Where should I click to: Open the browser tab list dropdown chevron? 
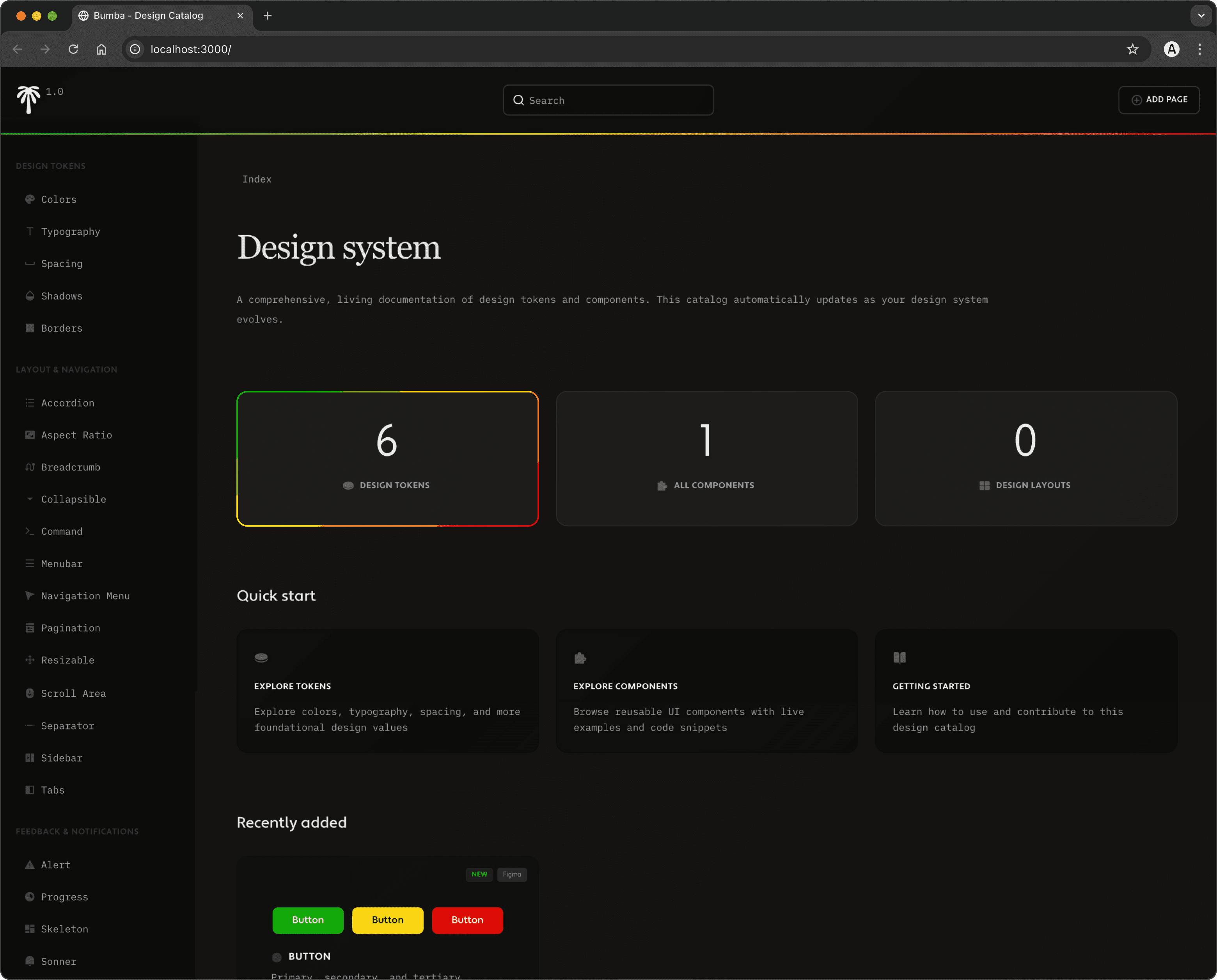(x=1201, y=15)
